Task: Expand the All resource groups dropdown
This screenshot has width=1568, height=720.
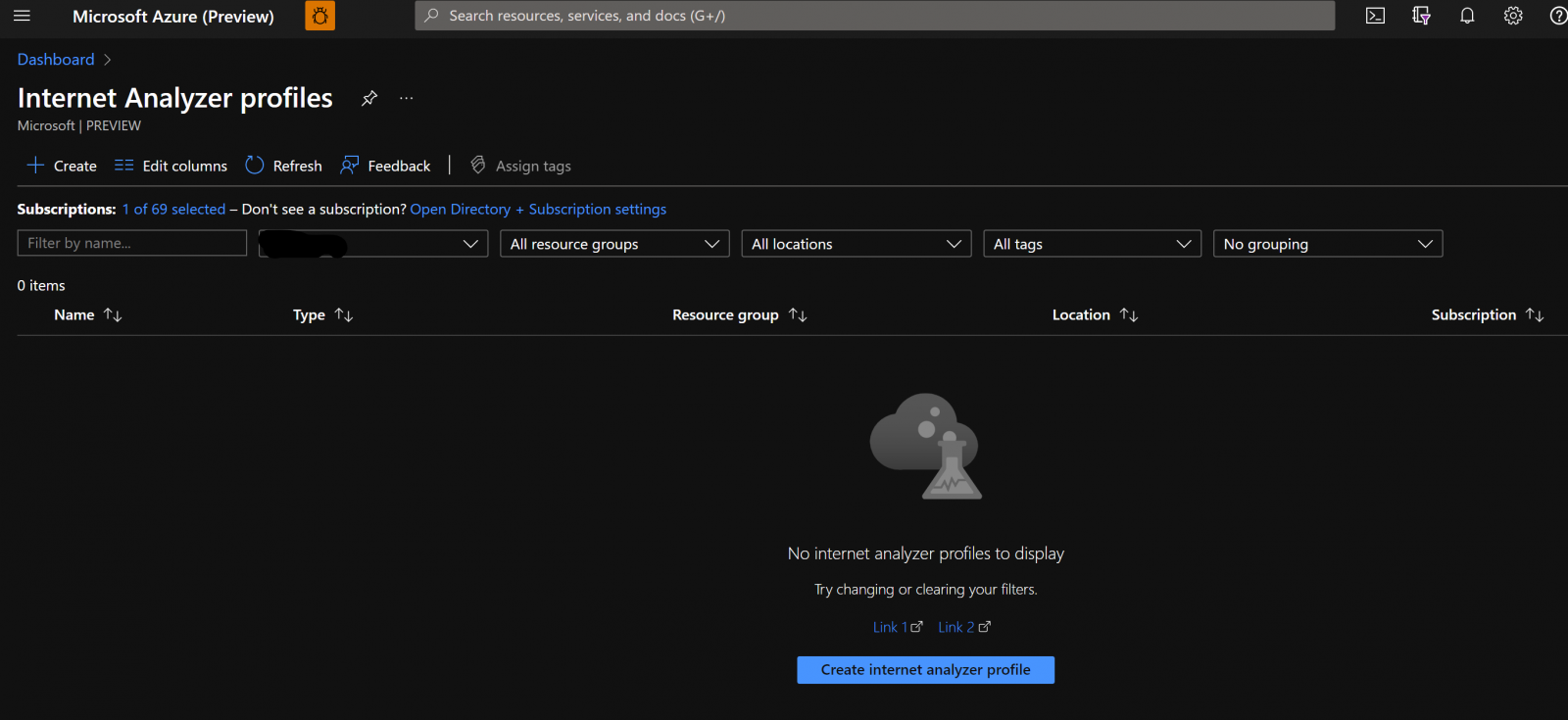Action: click(x=614, y=244)
